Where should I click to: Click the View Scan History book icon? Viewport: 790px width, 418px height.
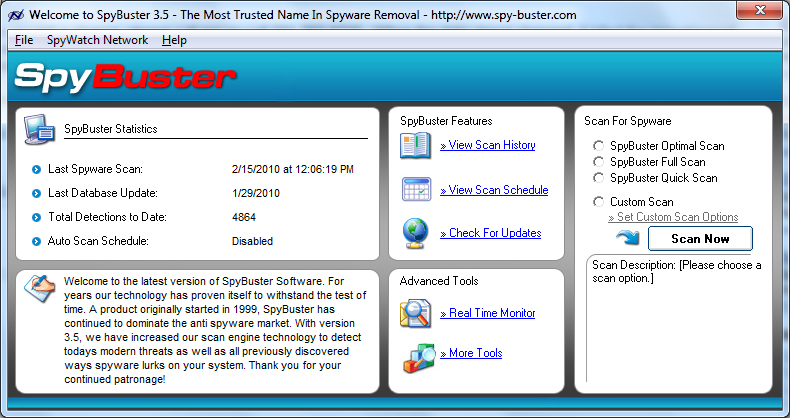[416, 145]
